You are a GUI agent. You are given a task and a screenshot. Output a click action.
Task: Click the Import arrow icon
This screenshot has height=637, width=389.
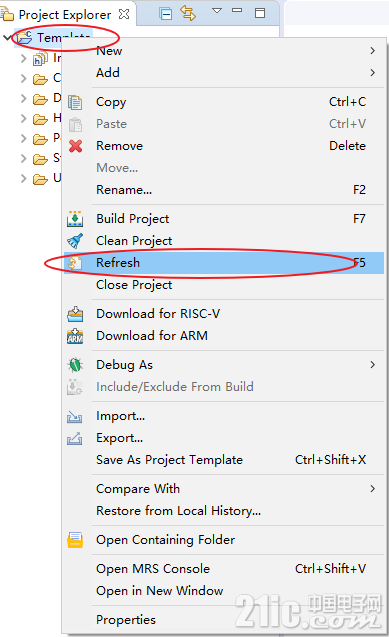point(75,417)
